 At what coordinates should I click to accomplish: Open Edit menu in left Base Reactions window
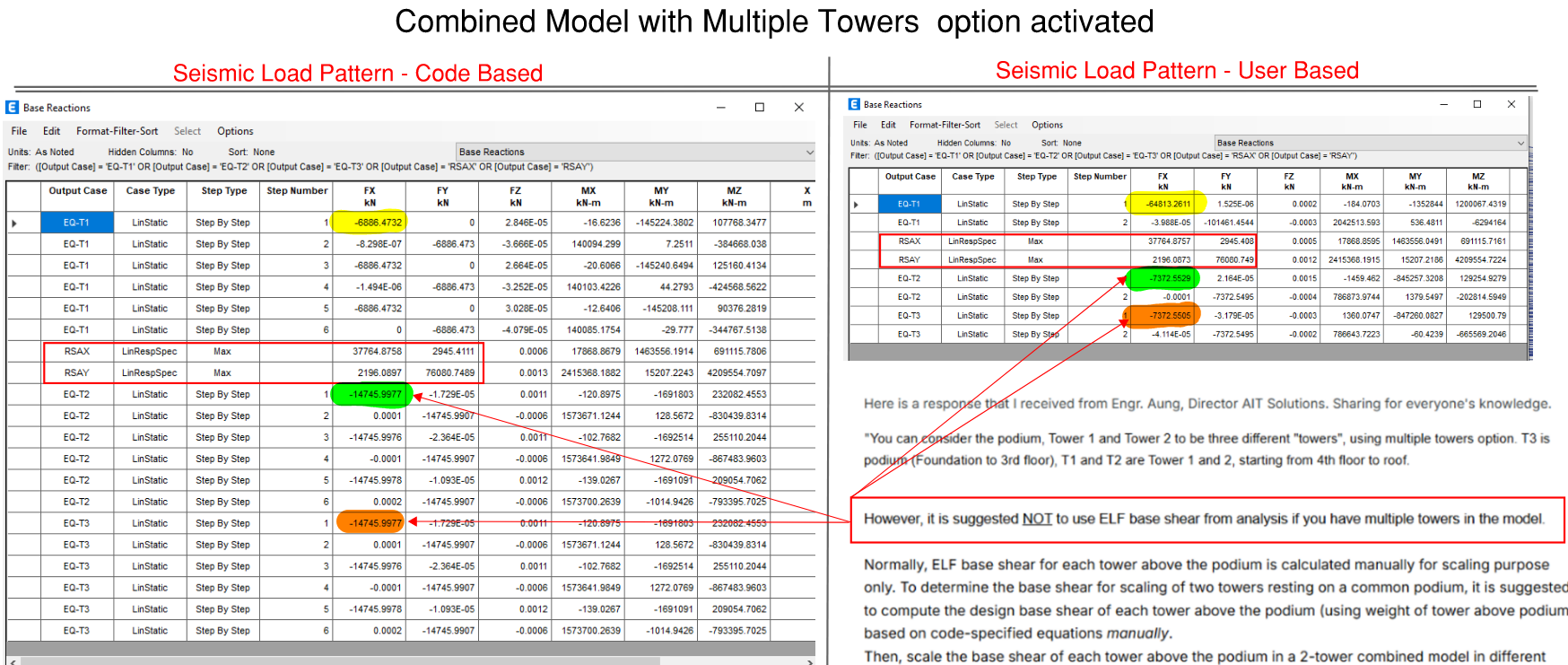tap(52, 131)
